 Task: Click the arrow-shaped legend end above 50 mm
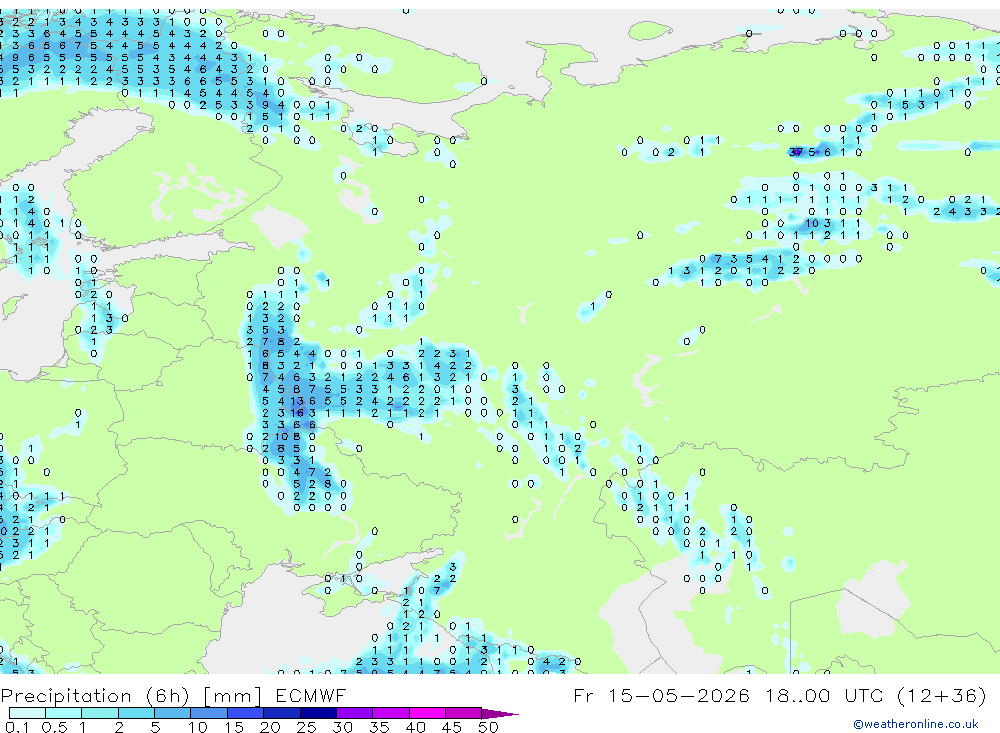pyautogui.click(x=500, y=714)
